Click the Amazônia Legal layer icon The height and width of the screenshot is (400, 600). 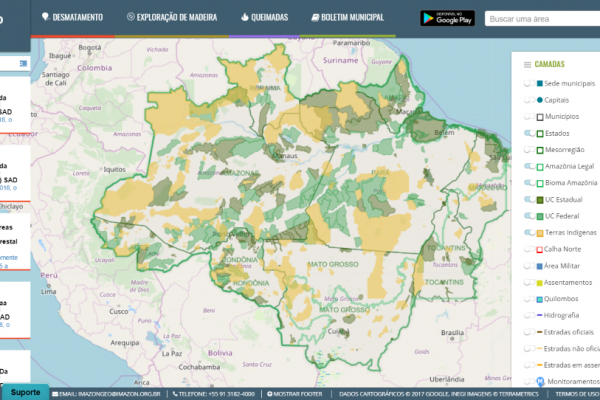[x=540, y=166]
